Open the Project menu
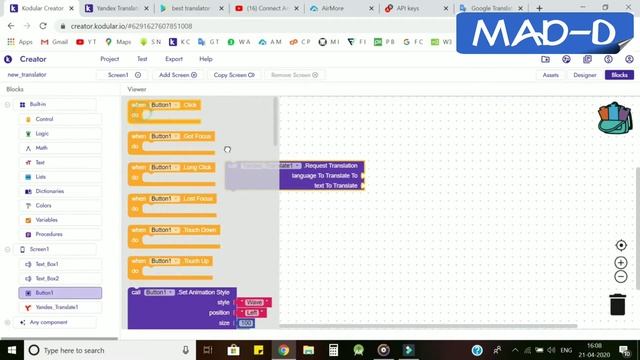This screenshot has width=640, height=360. click(110, 59)
